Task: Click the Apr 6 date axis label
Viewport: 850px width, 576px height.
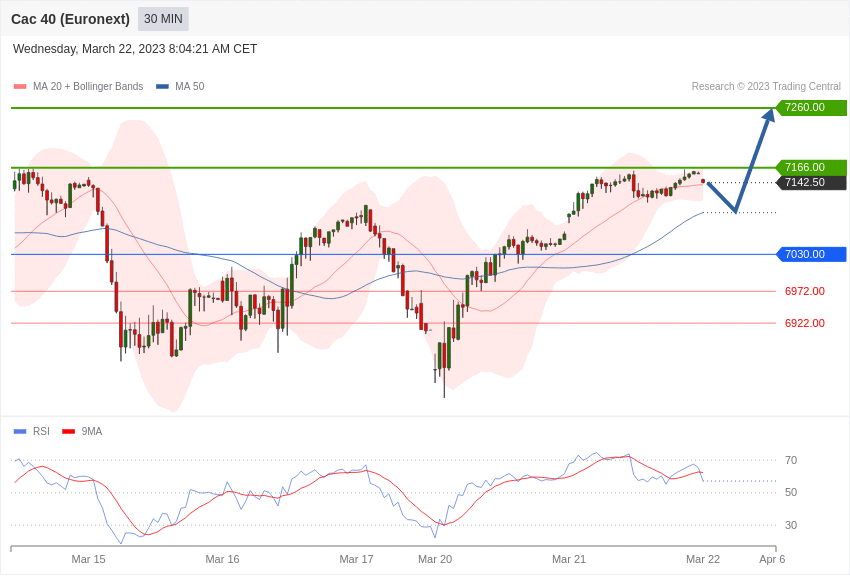Action: tap(772, 559)
